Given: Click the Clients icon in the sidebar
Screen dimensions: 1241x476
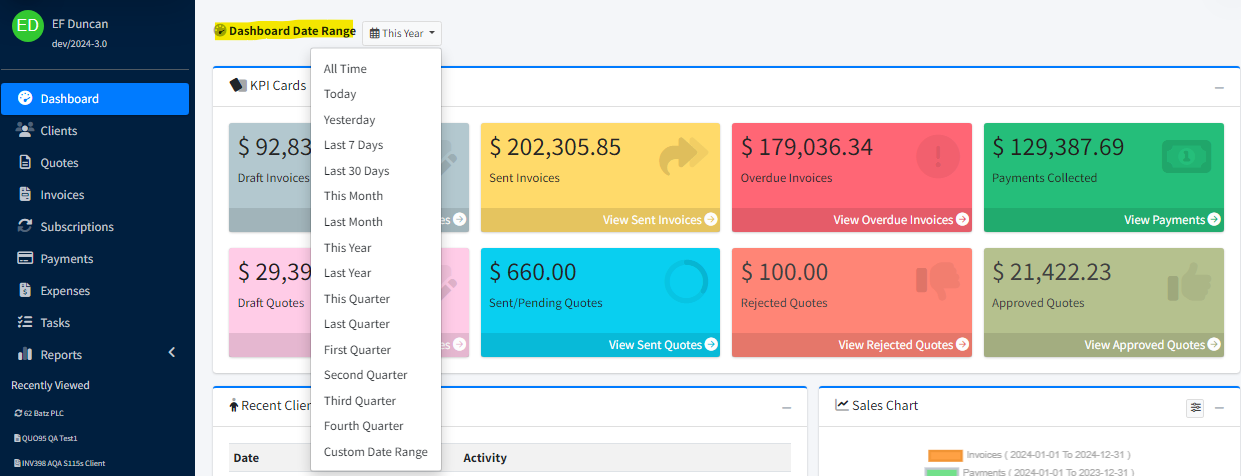Looking at the screenshot, I should pos(25,131).
